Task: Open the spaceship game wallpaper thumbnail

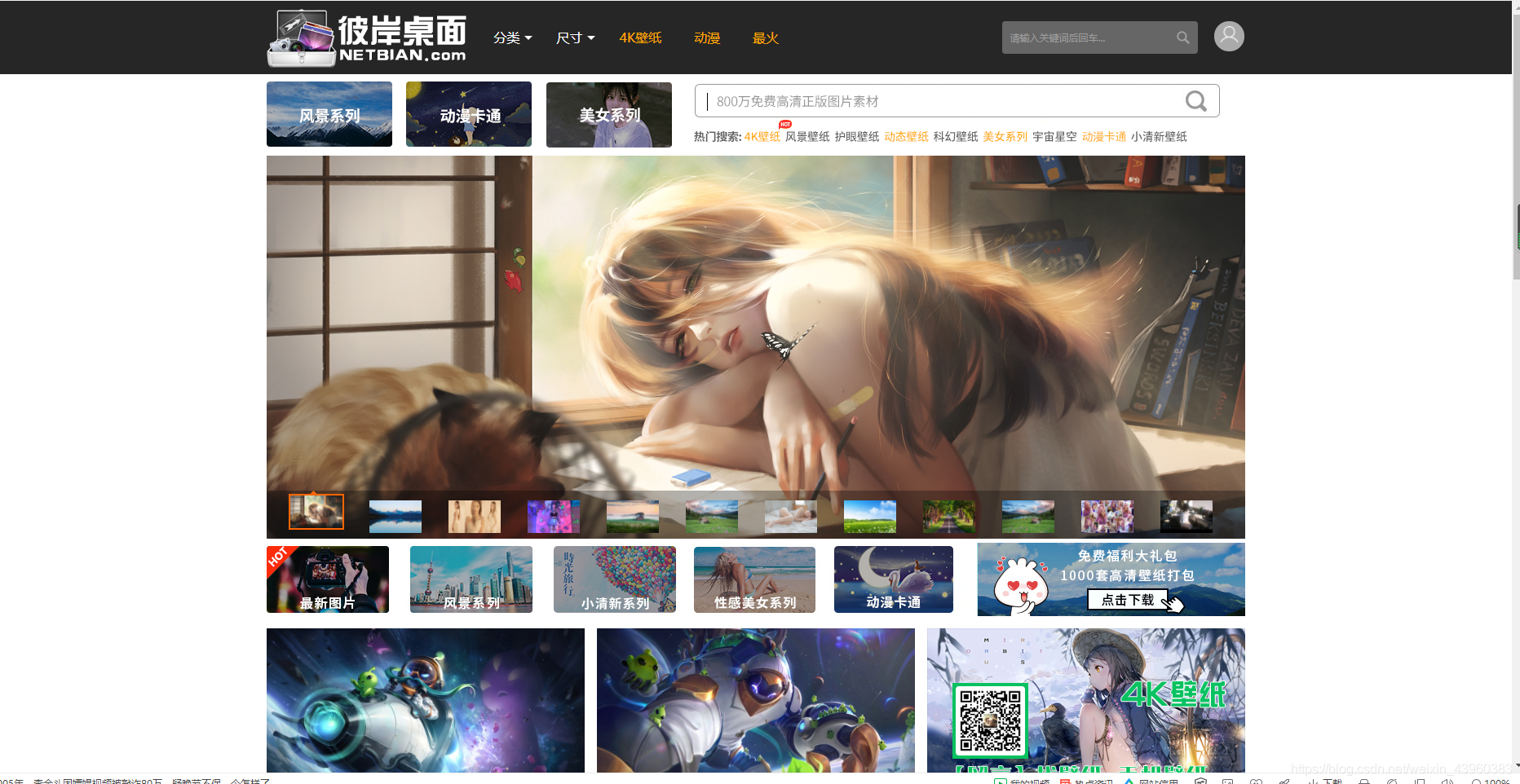Action: 426,700
